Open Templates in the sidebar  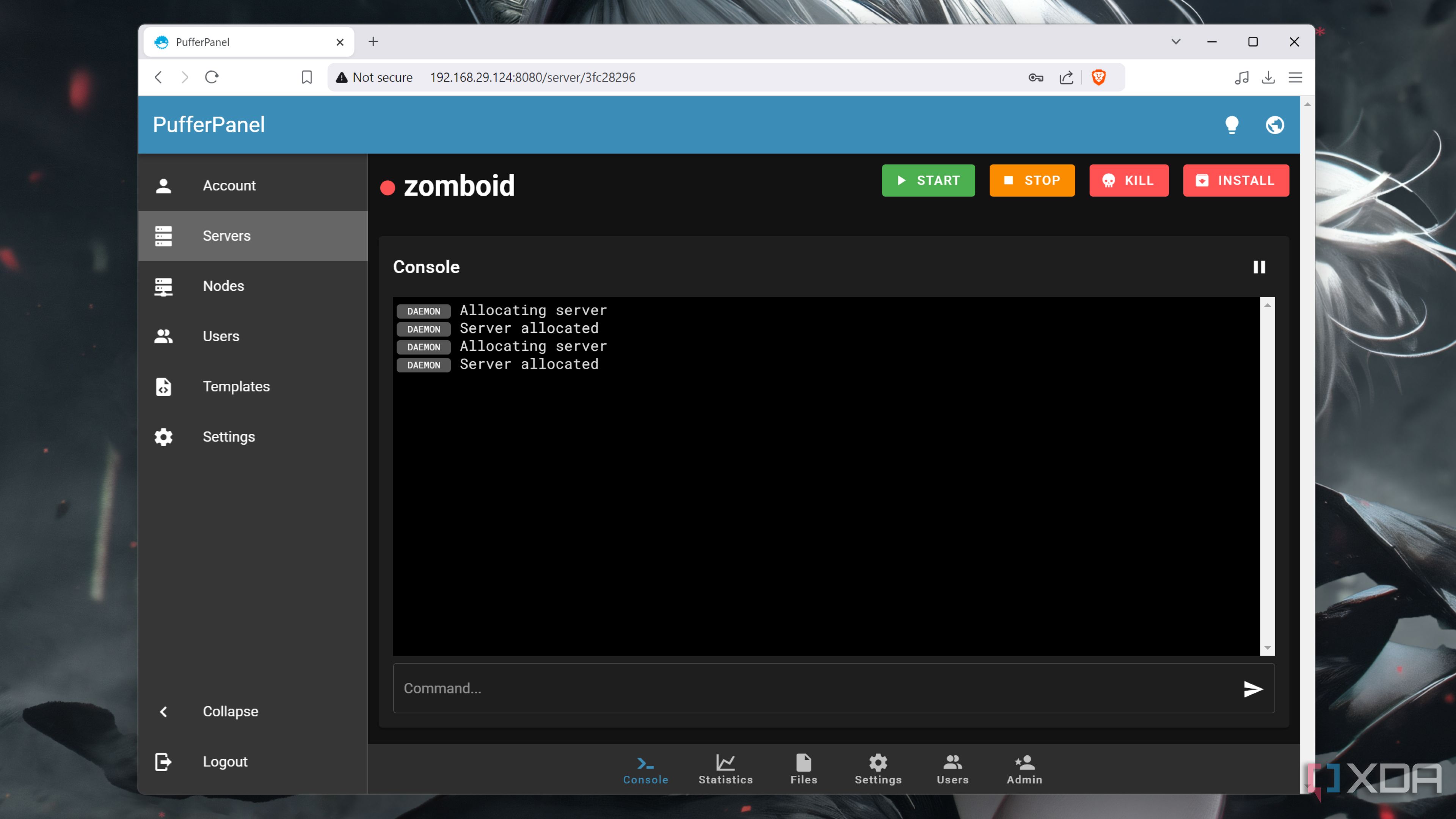pos(236,386)
